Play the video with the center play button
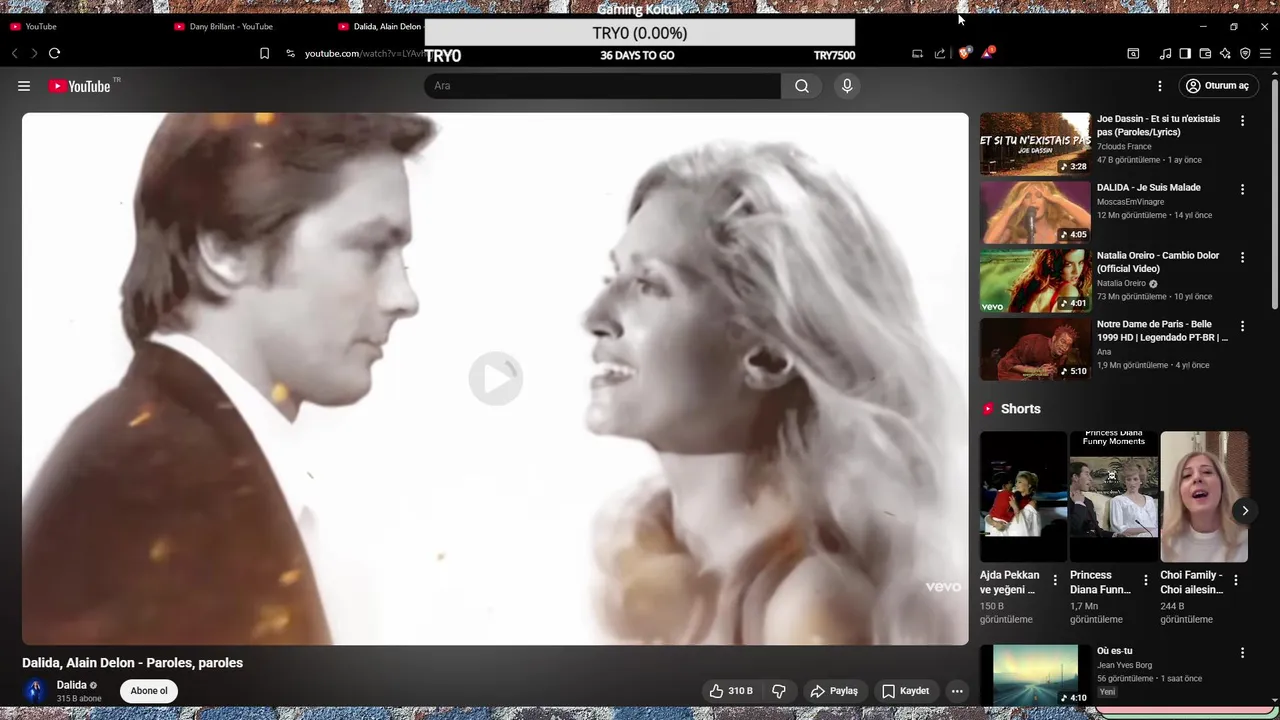 496,378
